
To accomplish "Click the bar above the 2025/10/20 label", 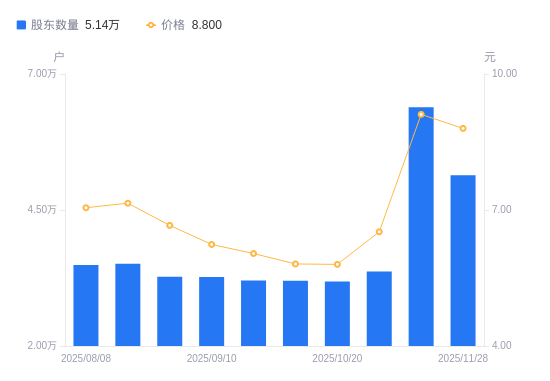I will [x=337, y=314].
